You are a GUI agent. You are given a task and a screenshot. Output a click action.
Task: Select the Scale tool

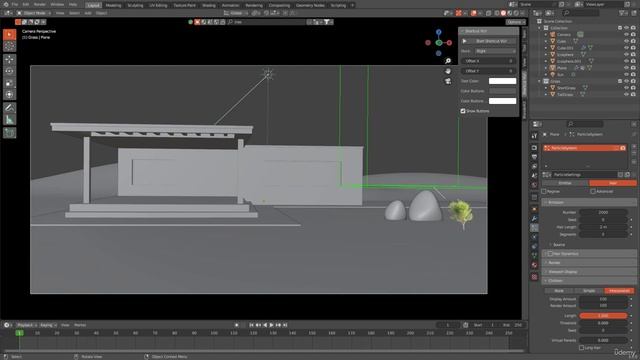pyautogui.click(x=9, y=83)
